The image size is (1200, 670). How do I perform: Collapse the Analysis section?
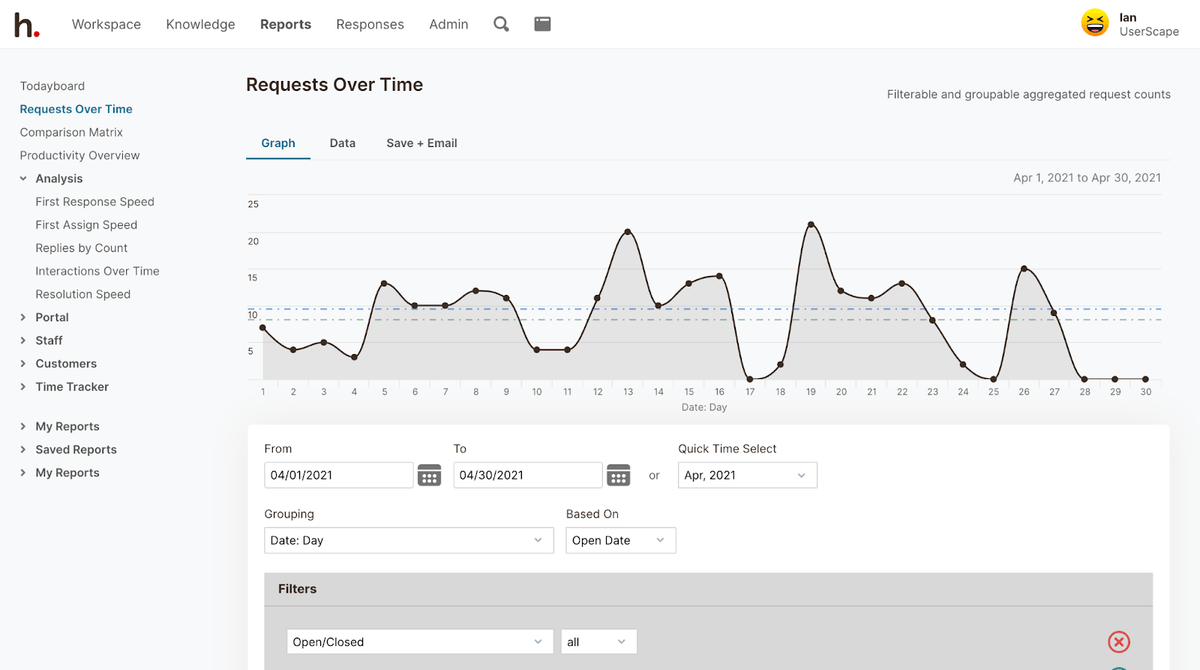[24, 179]
